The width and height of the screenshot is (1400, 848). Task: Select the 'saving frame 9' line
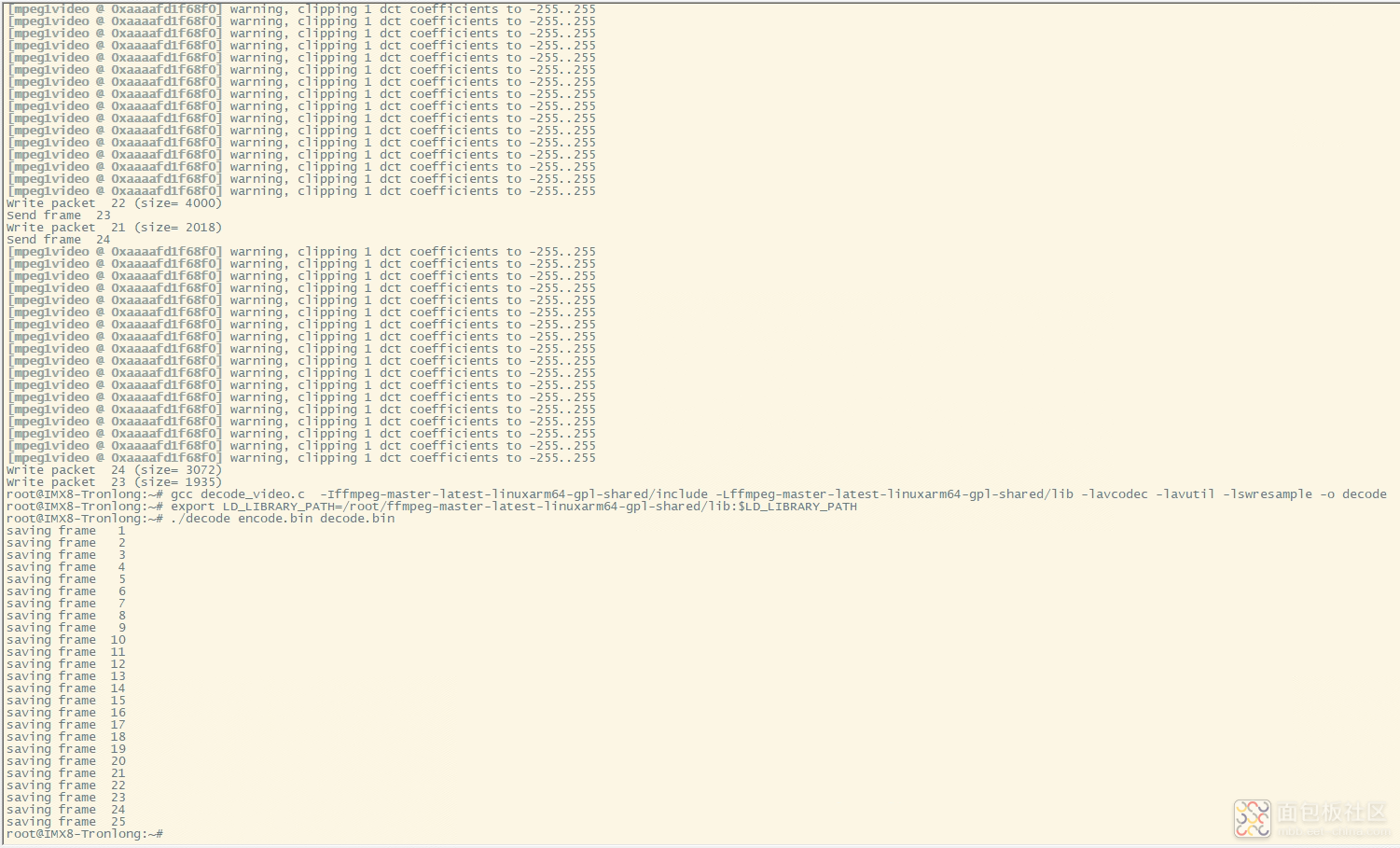click(x=66, y=628)
